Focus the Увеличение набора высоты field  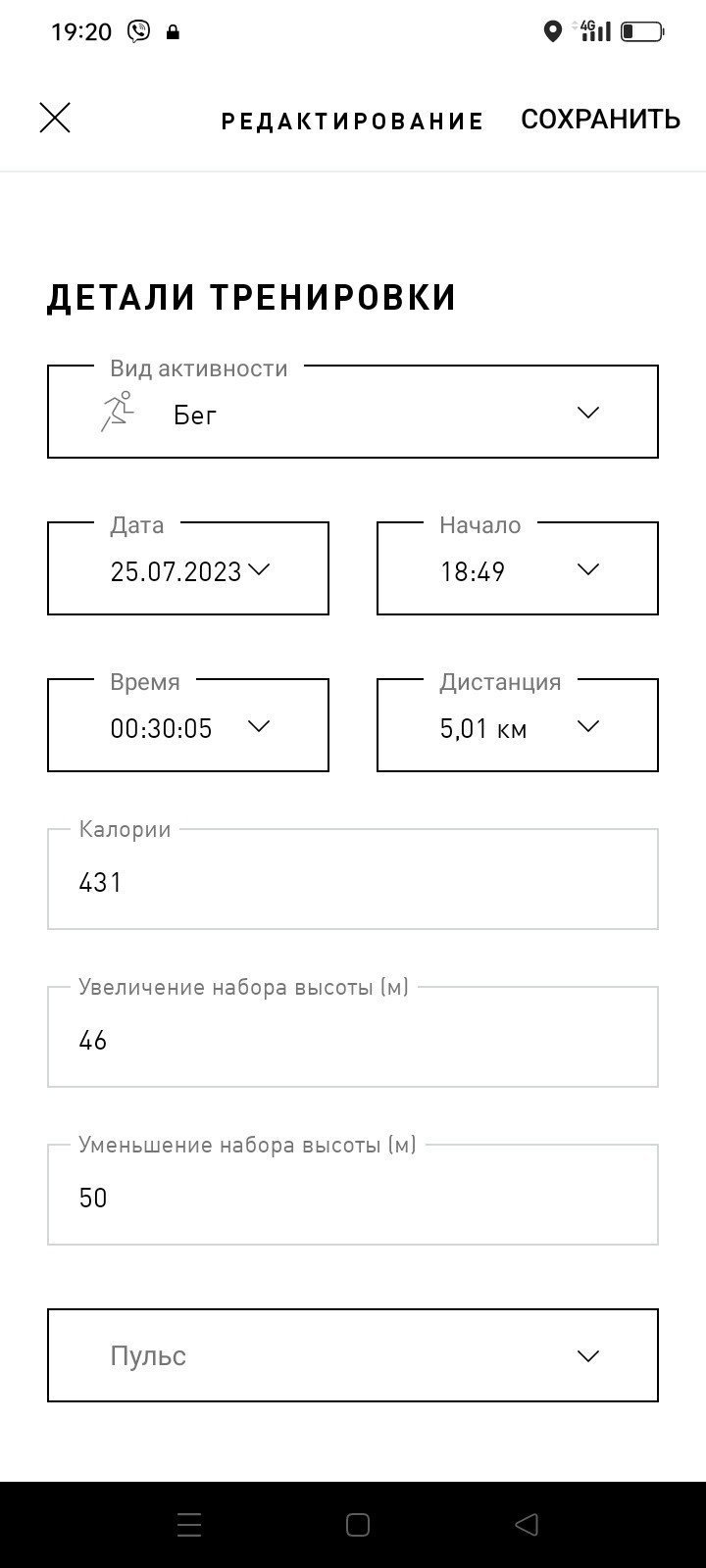[x=353, y=1037]
